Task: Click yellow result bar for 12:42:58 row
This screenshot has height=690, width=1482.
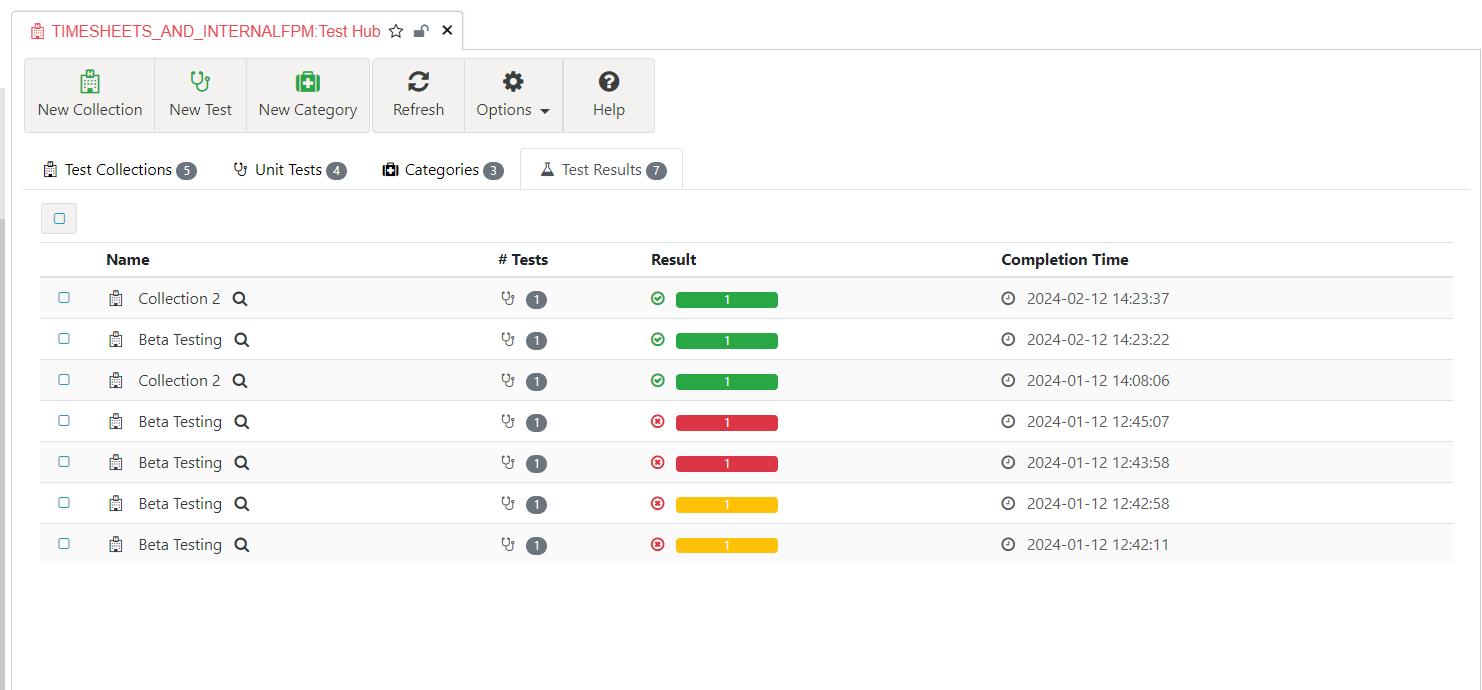Action: click(726, 505)
